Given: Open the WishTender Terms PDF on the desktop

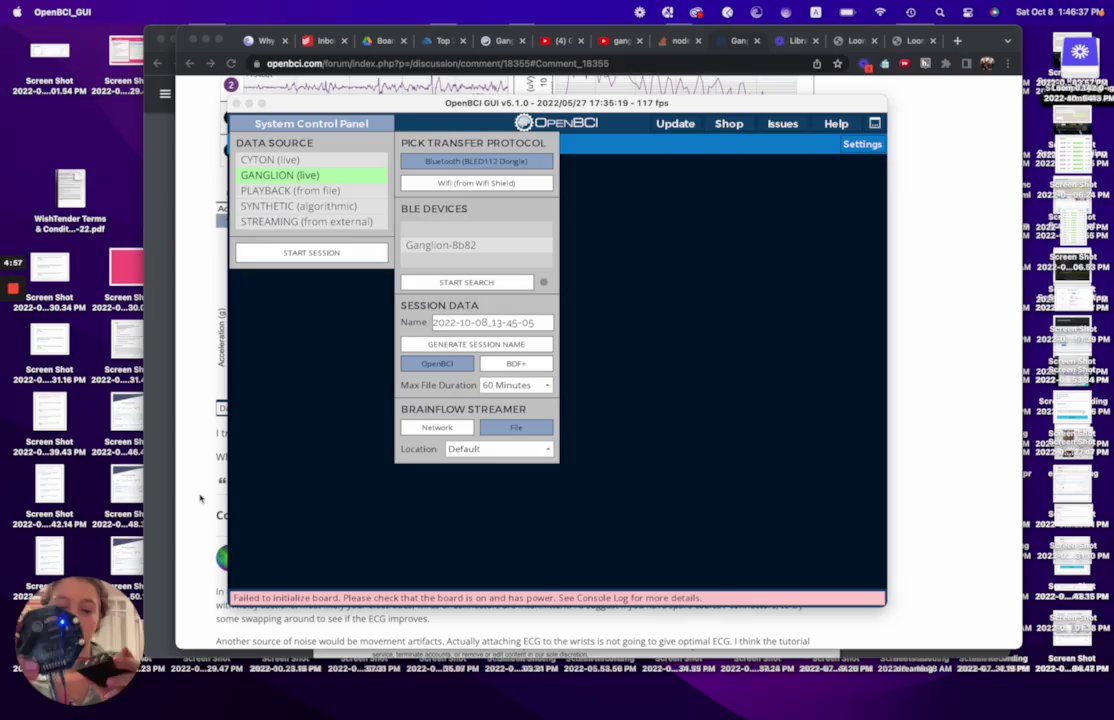Looking at the screenshot, I should coord(70,201).
